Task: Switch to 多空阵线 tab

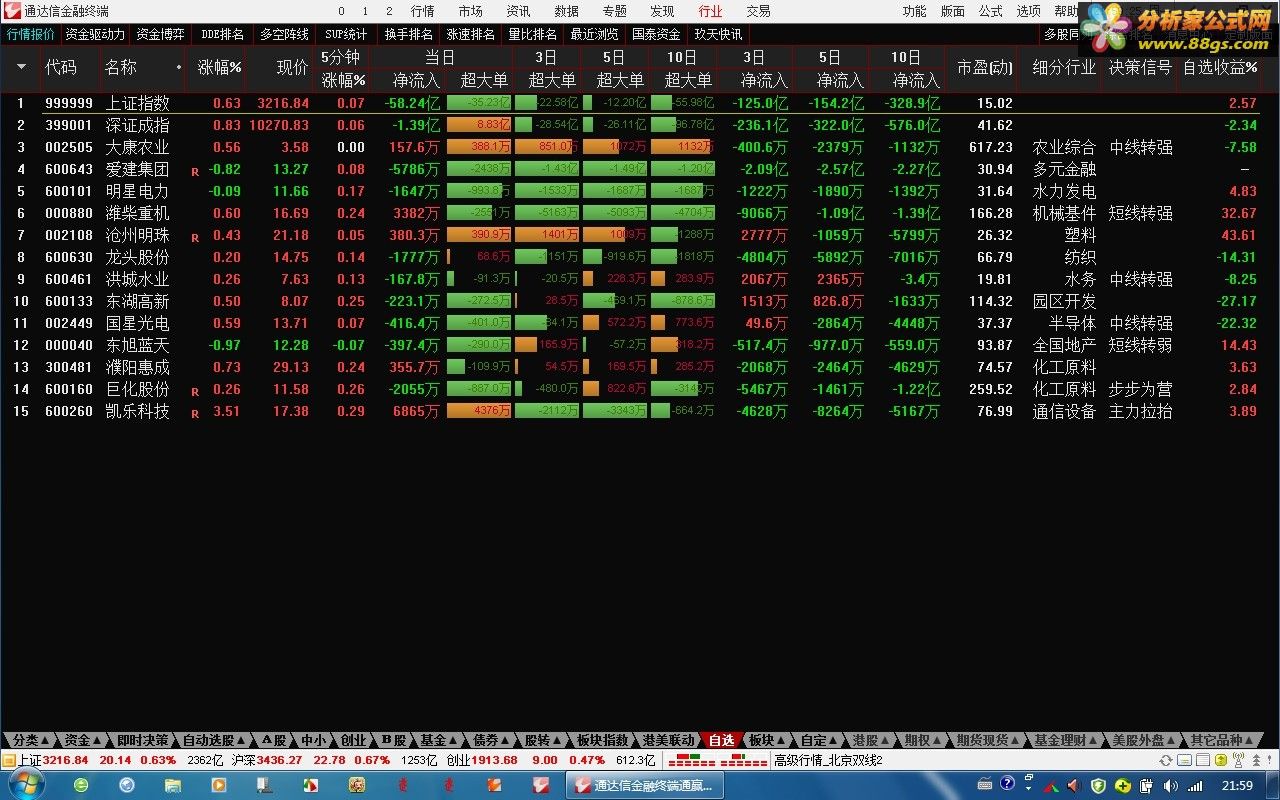Action: click(x=284, y=34)
